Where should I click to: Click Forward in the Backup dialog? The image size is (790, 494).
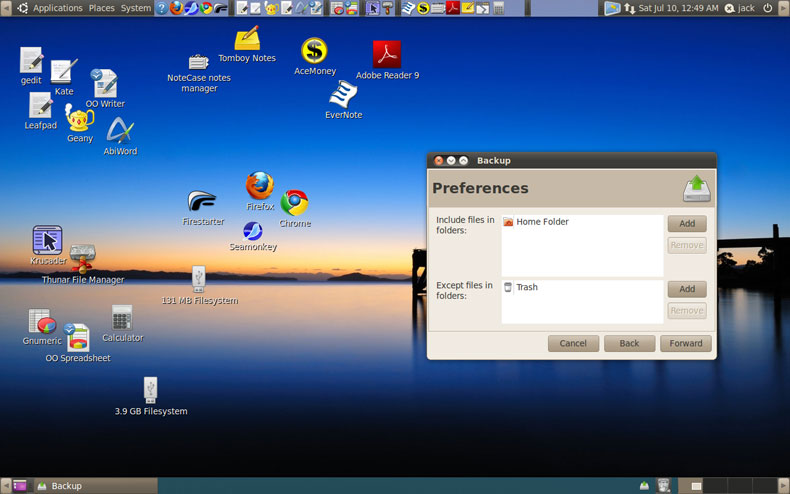686,343
